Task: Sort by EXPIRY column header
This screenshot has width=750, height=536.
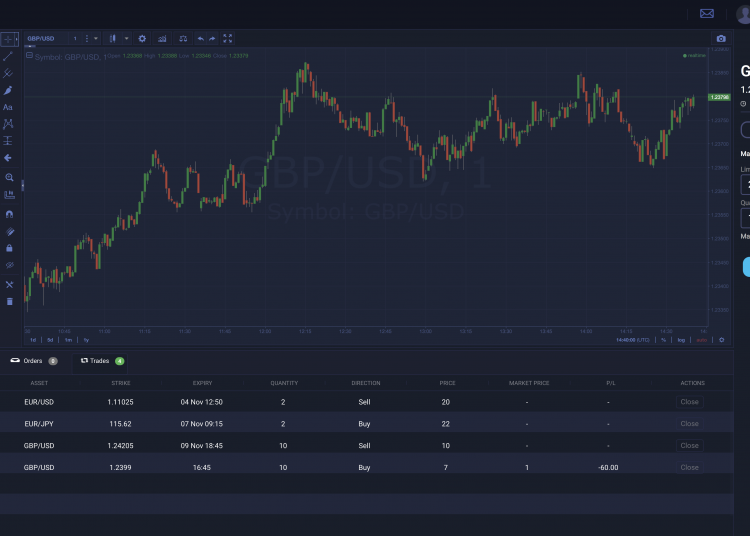Action: tap(202, 383)
